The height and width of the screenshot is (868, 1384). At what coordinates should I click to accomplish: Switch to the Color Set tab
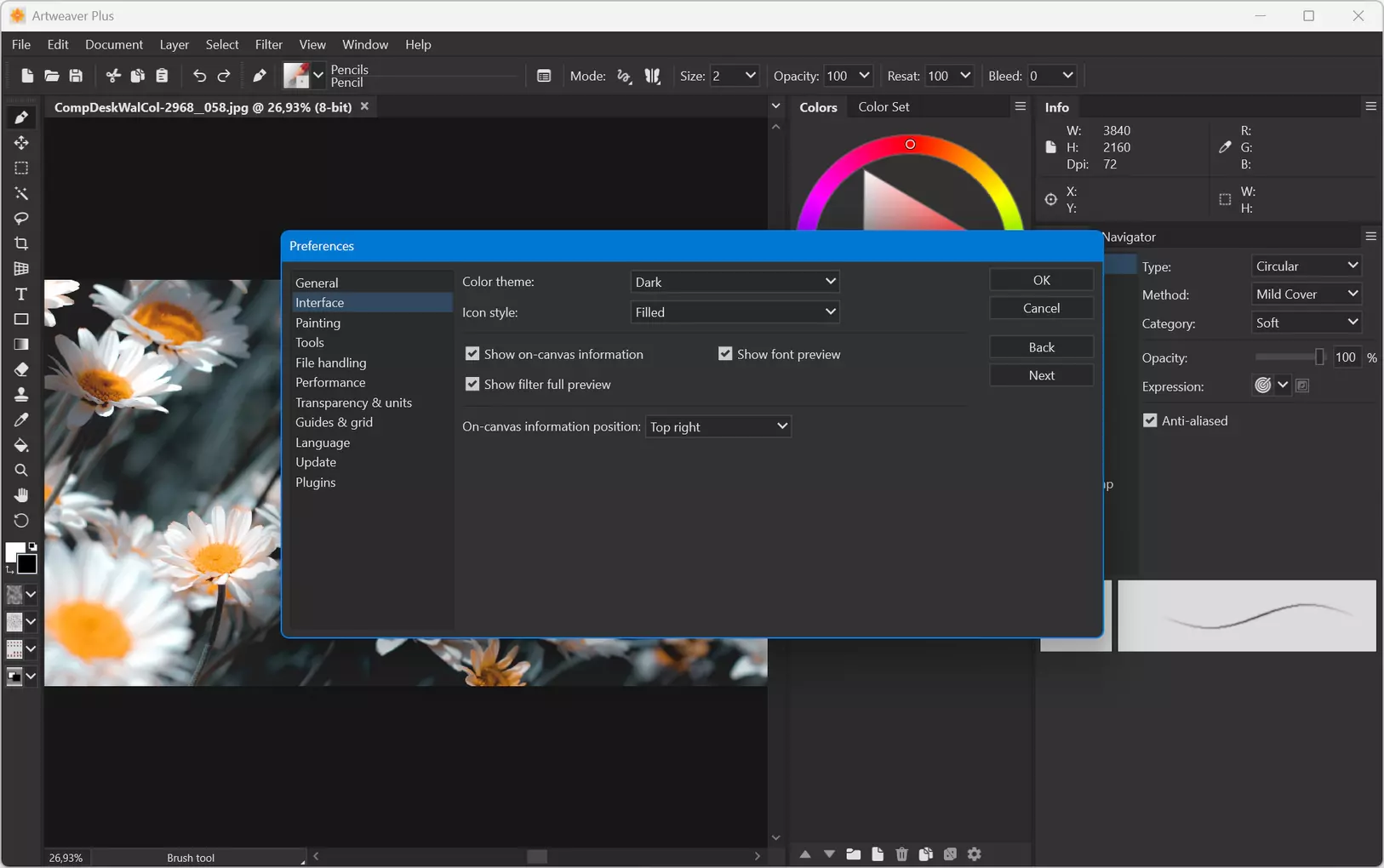tap(884, 106)
